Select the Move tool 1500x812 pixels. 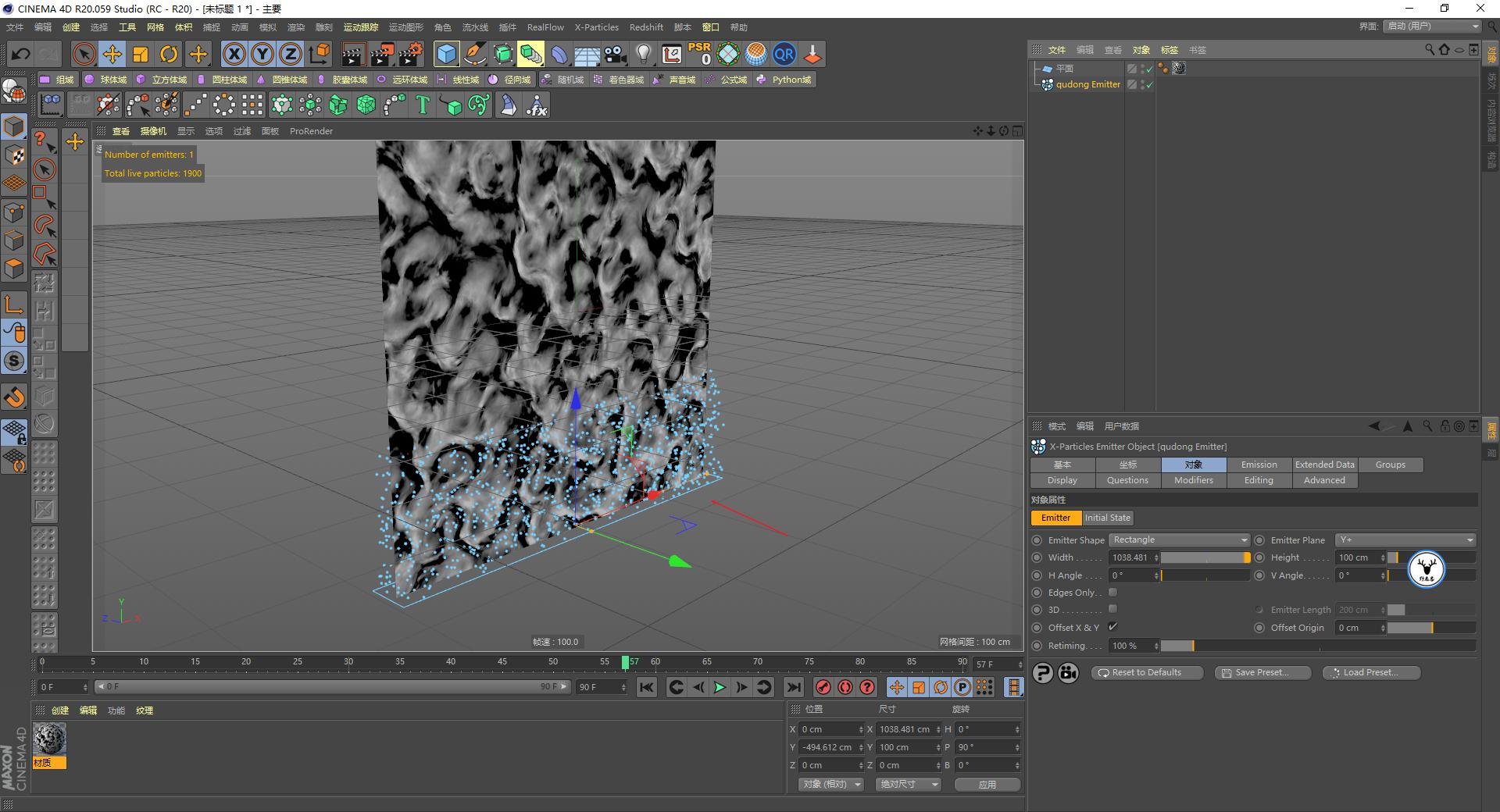click(x=112, y=54)
